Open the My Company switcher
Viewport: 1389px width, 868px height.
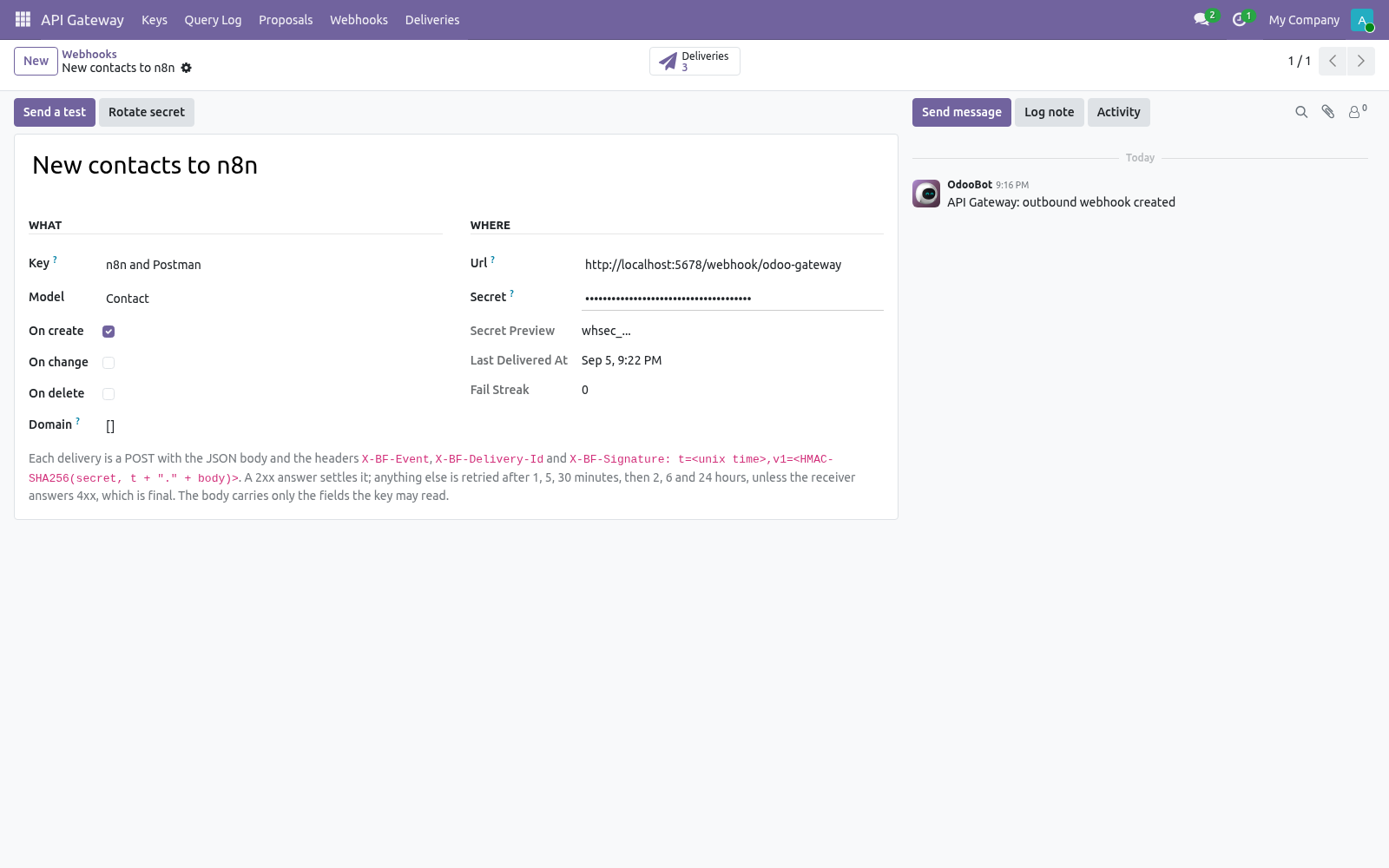(1304, 20)
